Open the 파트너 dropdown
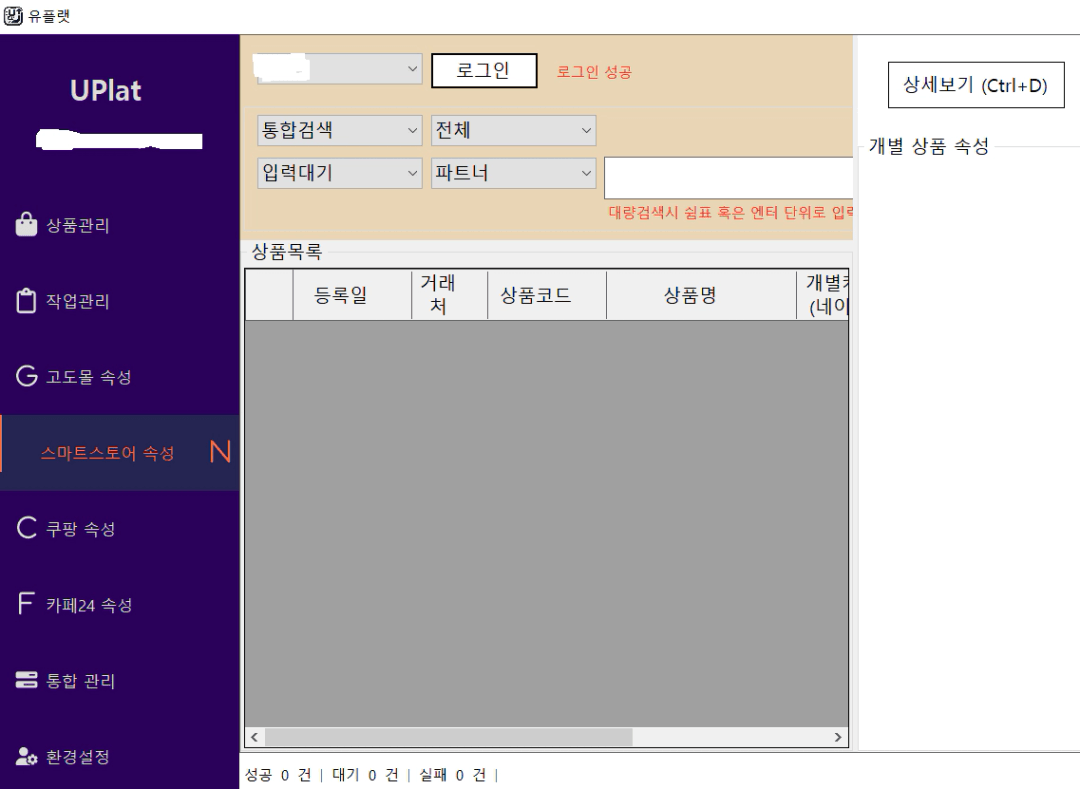Viewport: 1080px width, 789px height. [513, 173]
